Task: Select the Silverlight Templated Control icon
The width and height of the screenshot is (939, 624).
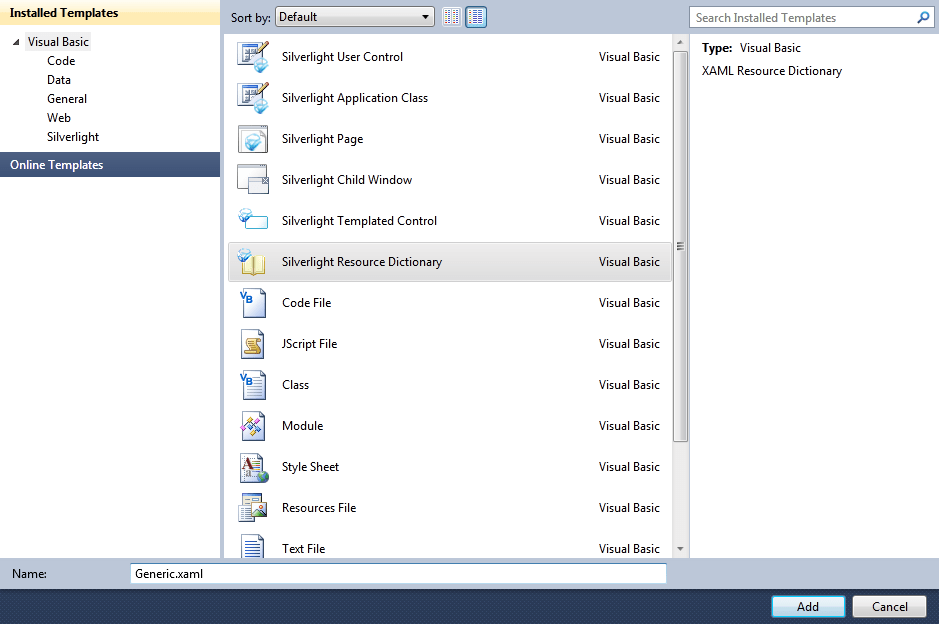Action: tap(252, 220)
